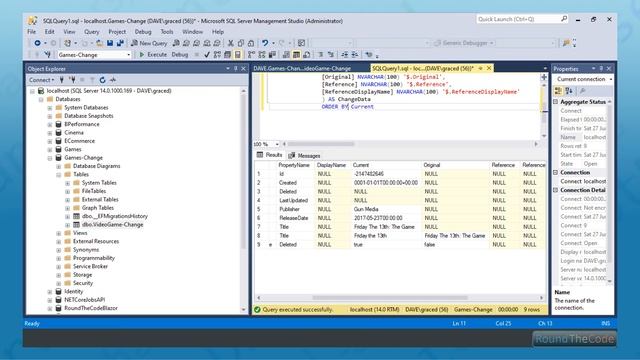Viewport: 640px width, 360px height.
Task: Toggle auto-hide pin on Properties panel
Action: [x=601, y=69]
